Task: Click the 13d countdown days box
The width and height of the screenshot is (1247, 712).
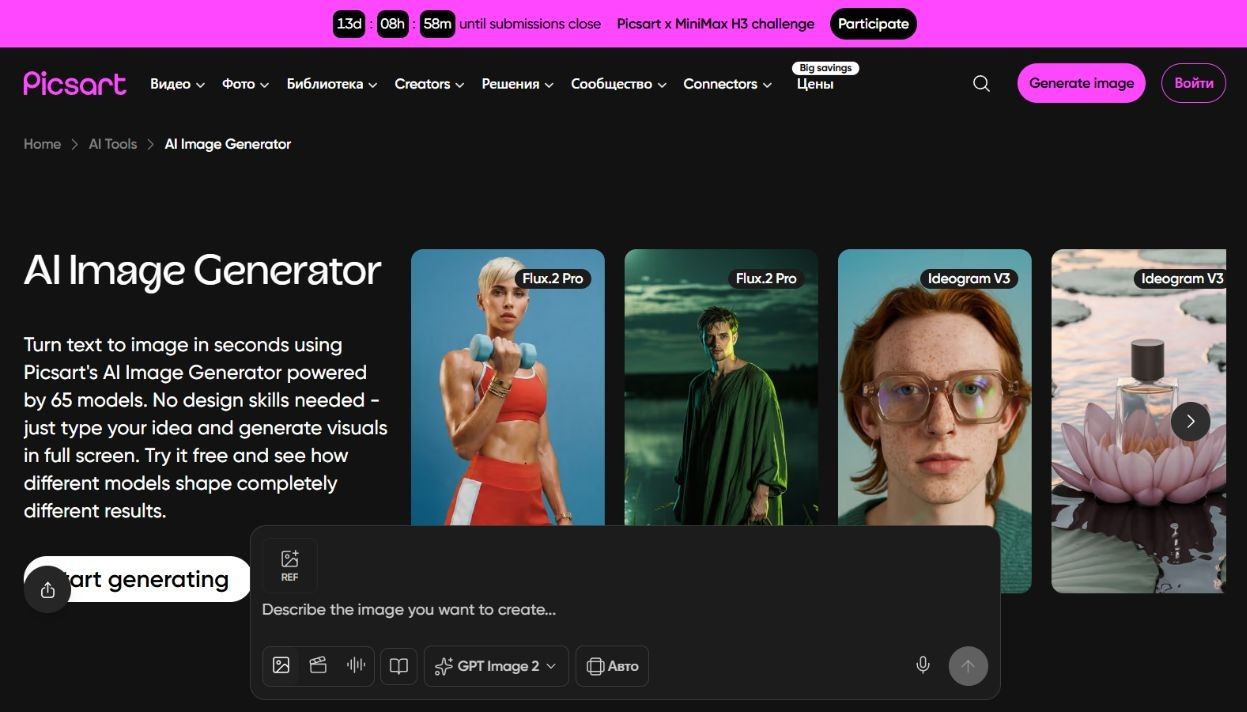Action: pyautogui.click(x=349, y=24)
